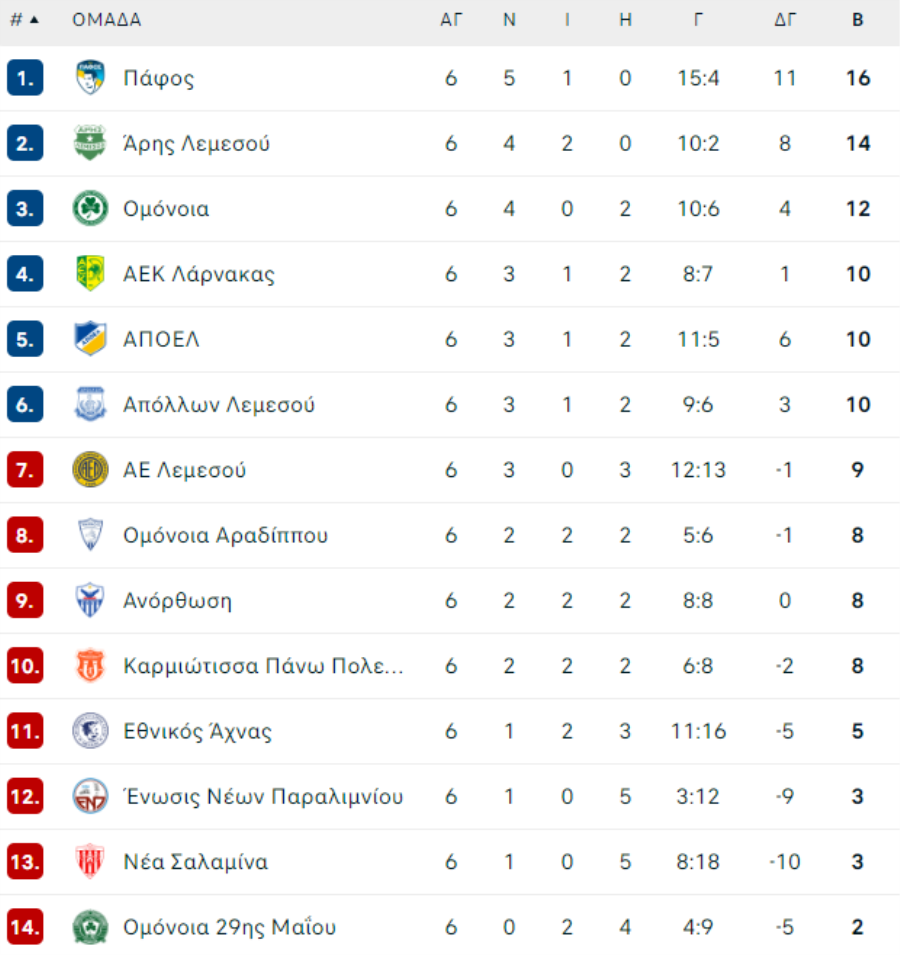The width and height of the screenshot is (900, 955).
Task: Click the Πάφος team crest icon
Action: (90, 77)
